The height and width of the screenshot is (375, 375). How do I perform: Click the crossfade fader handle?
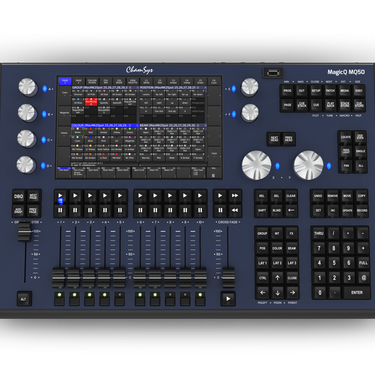[228, 278]
